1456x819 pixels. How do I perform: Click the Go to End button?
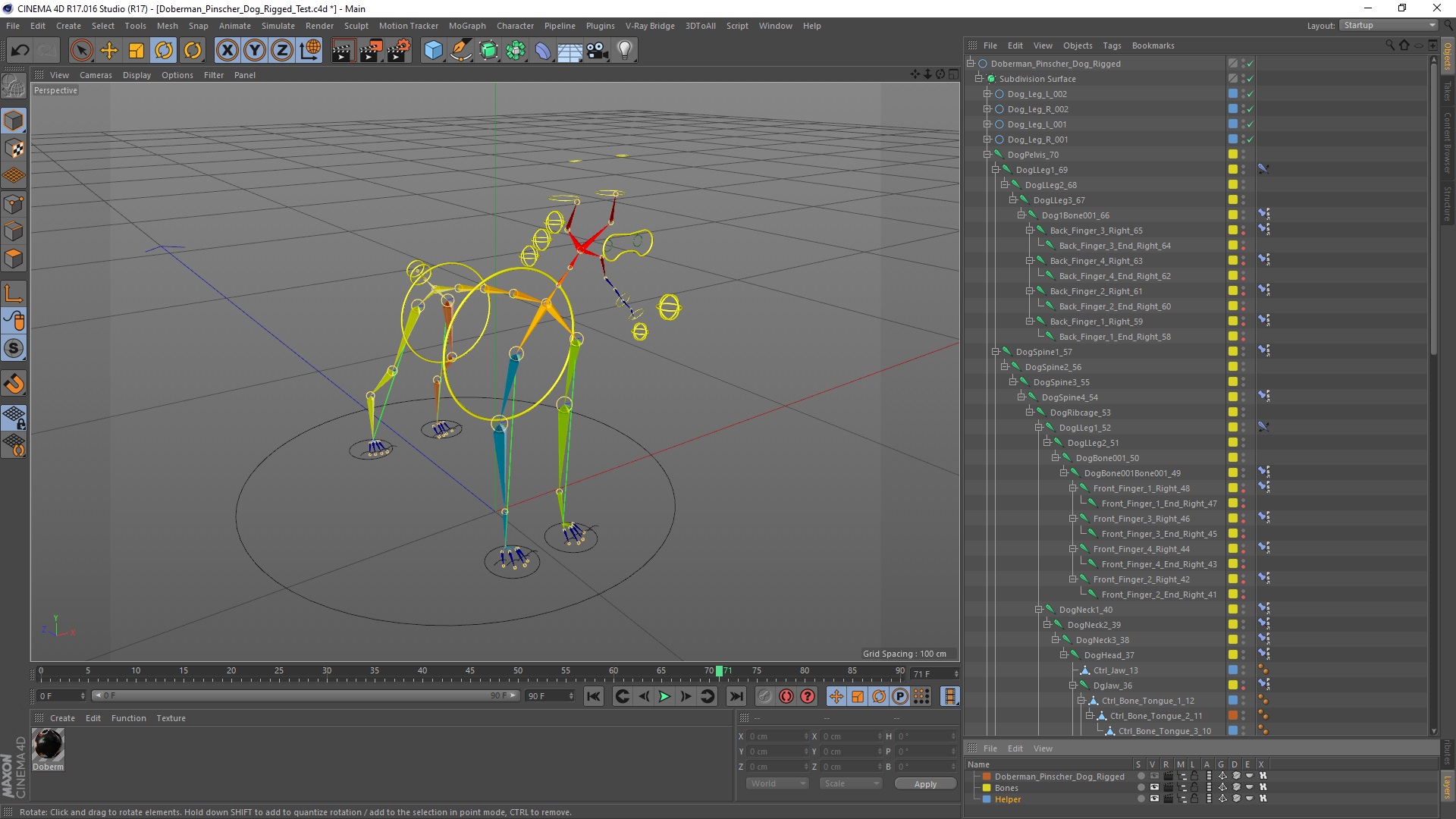736,696
